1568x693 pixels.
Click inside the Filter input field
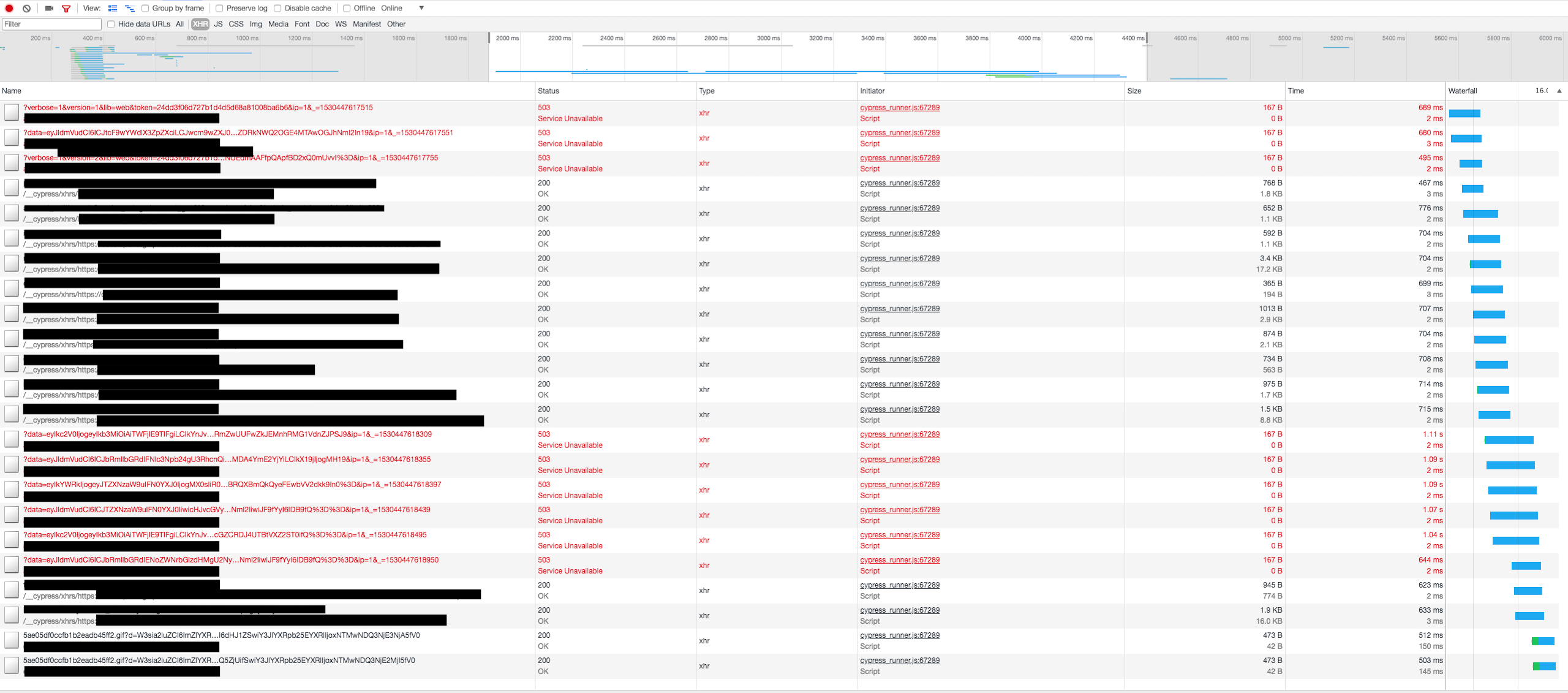click(52, 24)
